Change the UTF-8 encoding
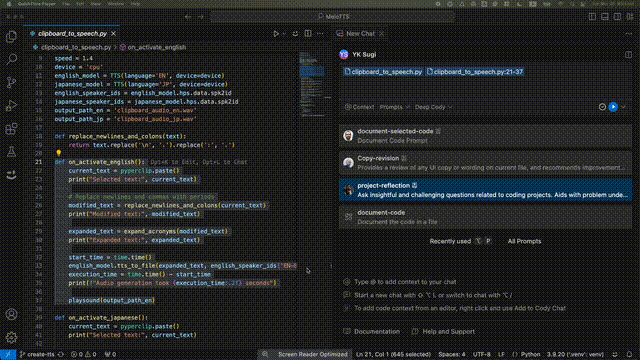The height and width of the screenshot is (360, 640). click(x=482, y=354)
